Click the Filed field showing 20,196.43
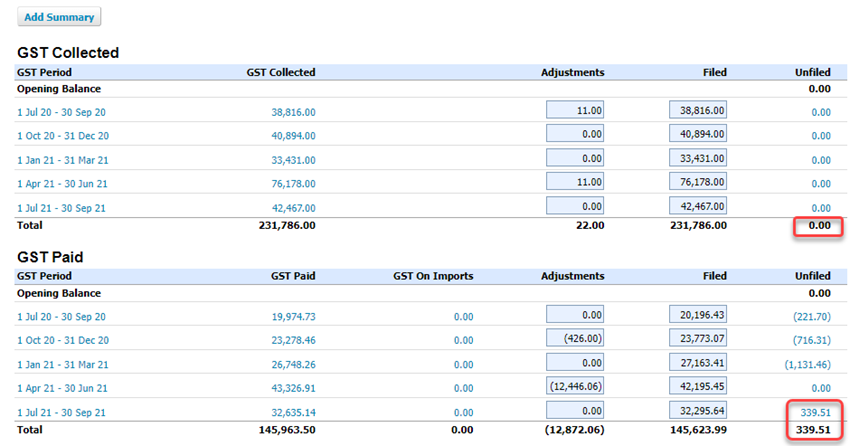 pos(698,314)
